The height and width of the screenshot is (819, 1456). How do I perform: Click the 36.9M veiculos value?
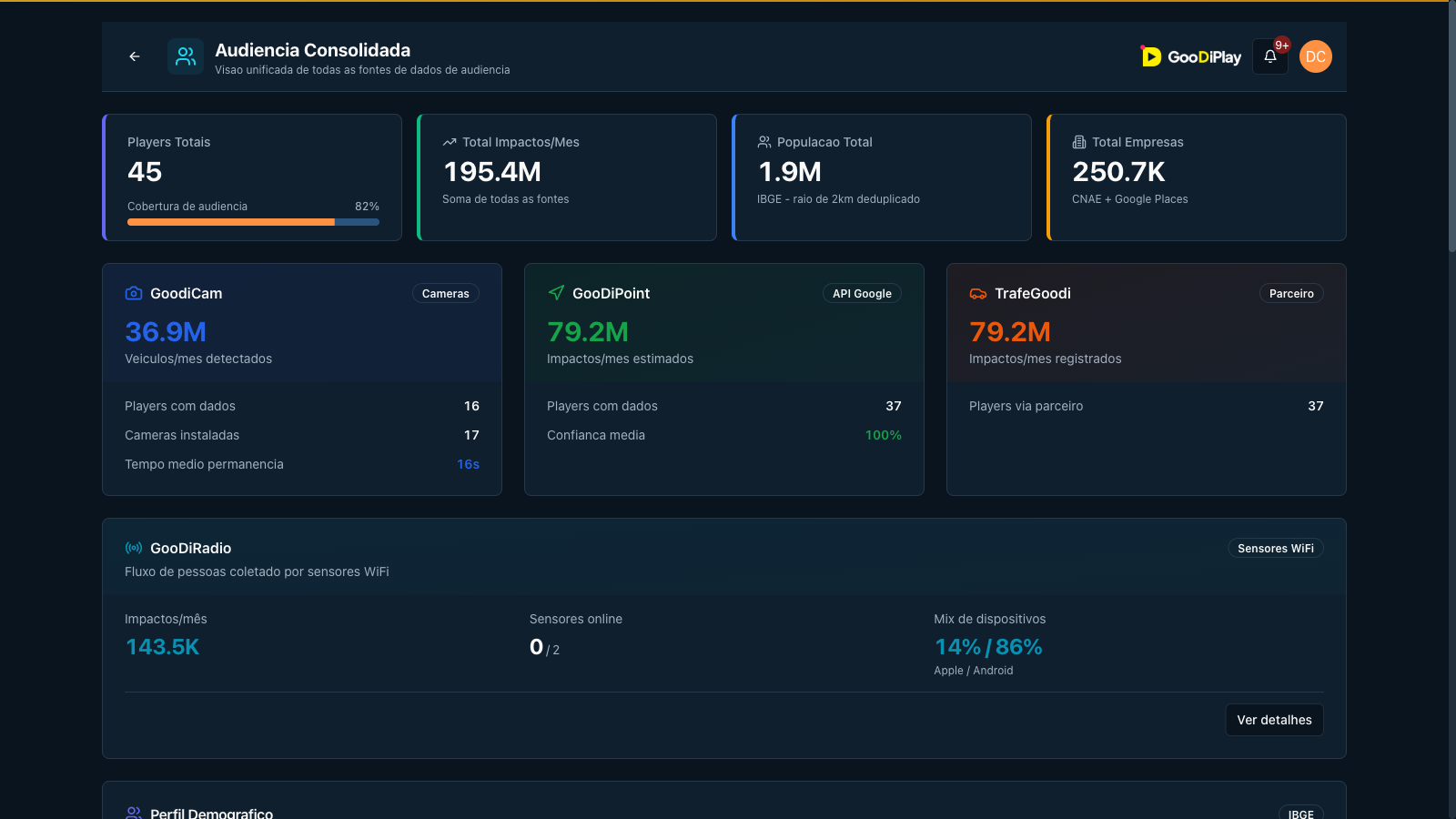pos(166,332)
